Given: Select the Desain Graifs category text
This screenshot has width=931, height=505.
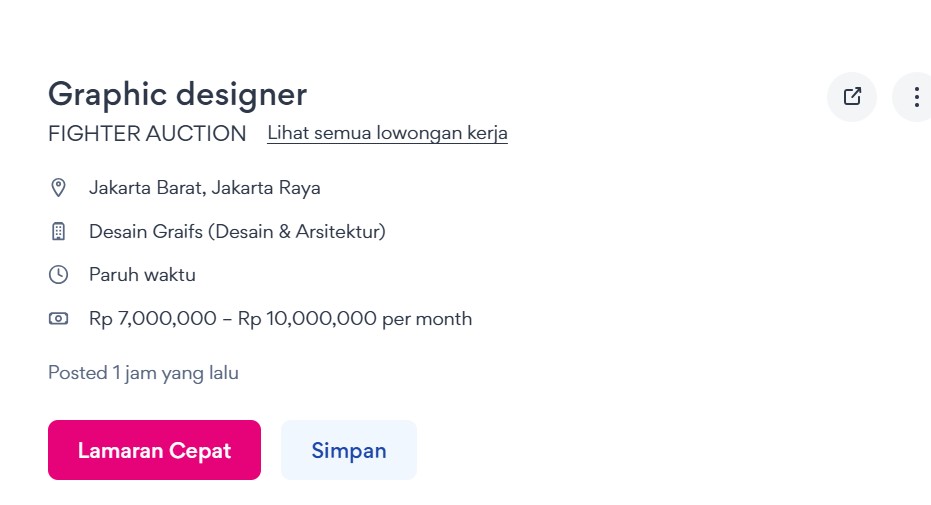Looking at the screenshot, I should point(146,231).
